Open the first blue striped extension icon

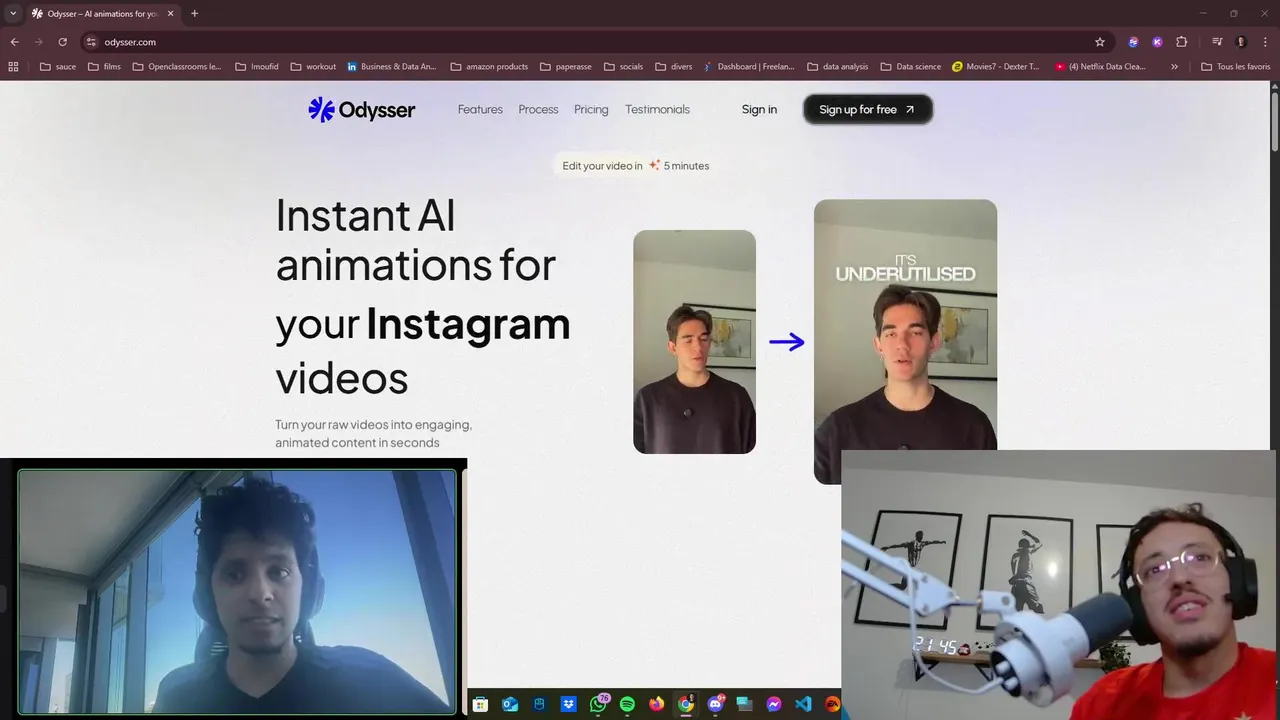click(x=1133, y=42)
